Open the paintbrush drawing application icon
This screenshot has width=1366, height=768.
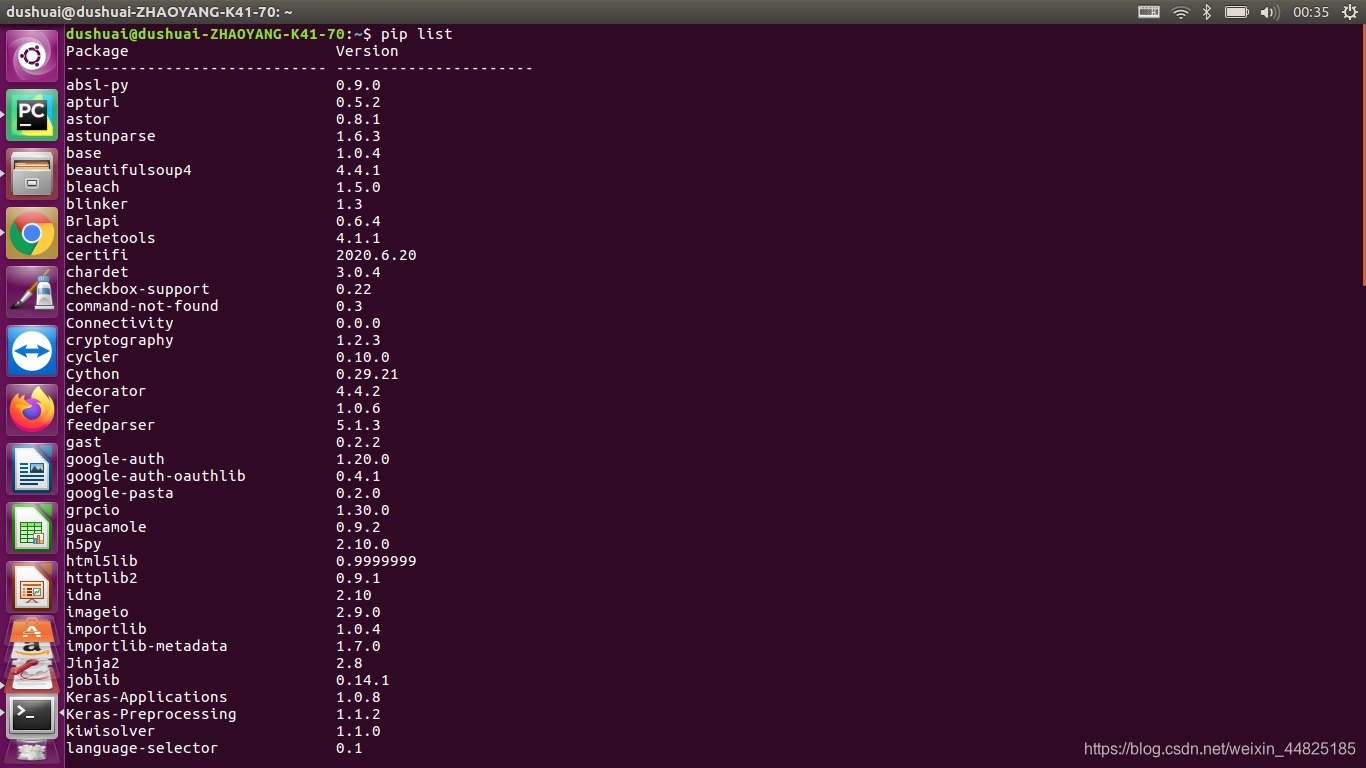point(32,292)
